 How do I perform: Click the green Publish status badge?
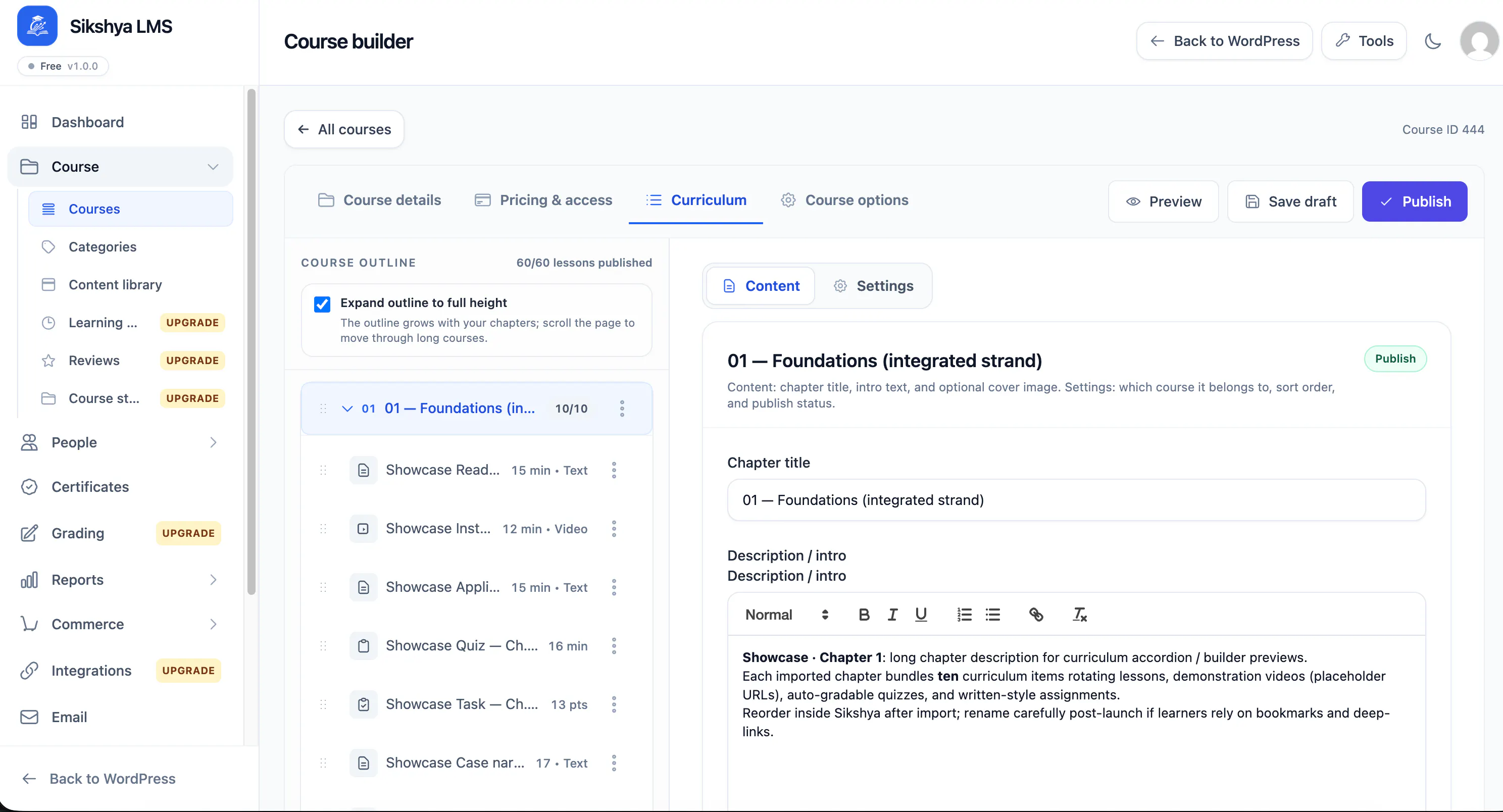pos(1395,359)
